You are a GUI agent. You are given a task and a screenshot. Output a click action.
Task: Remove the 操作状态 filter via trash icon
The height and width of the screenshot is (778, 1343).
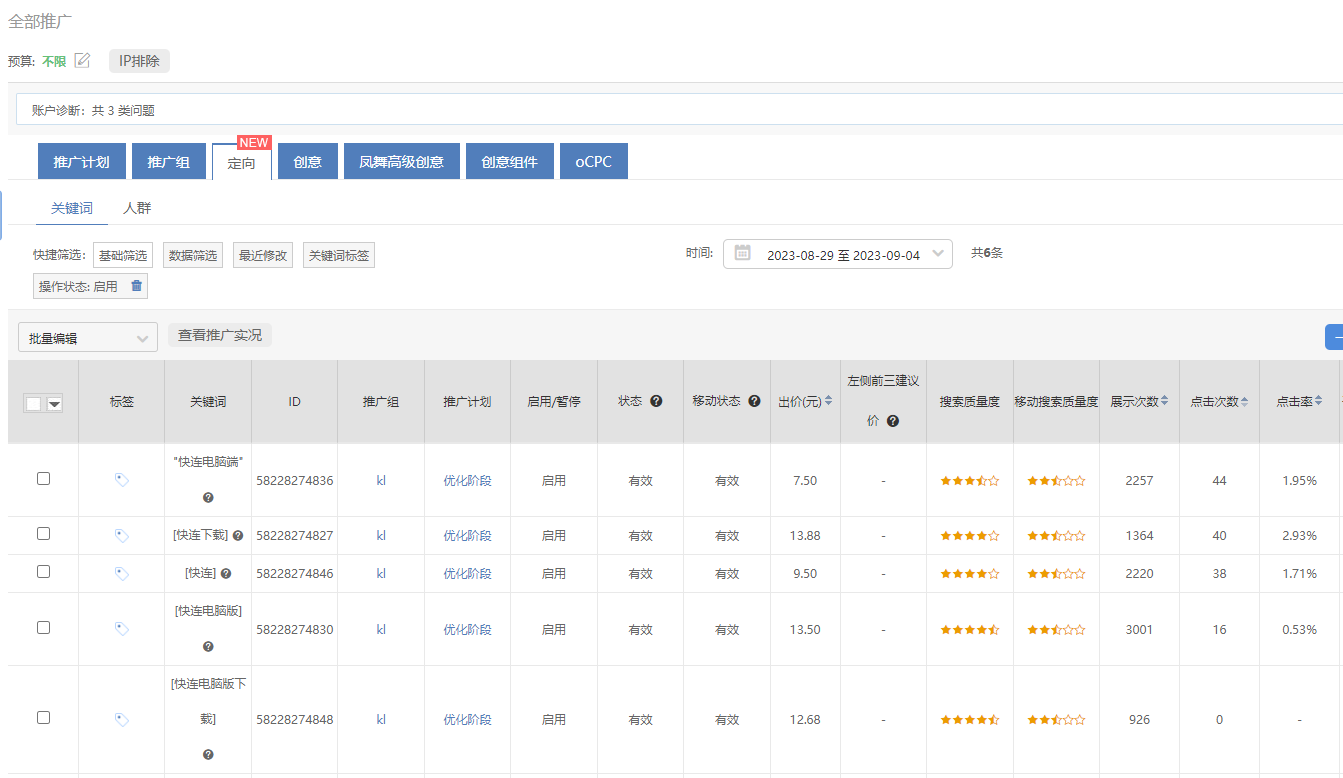coord(137,286)
